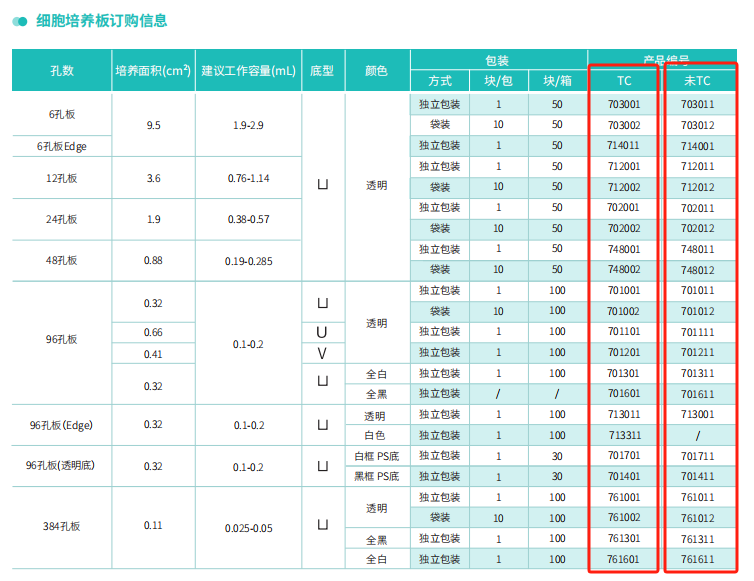Click the slash in the 未TC column
754x581 pixels.
[697, 435]
